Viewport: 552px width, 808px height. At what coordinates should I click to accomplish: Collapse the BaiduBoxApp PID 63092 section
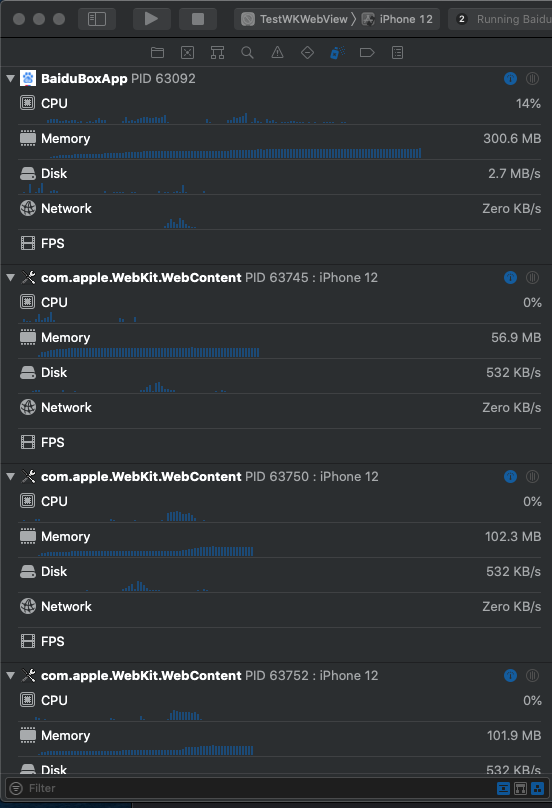10,79
